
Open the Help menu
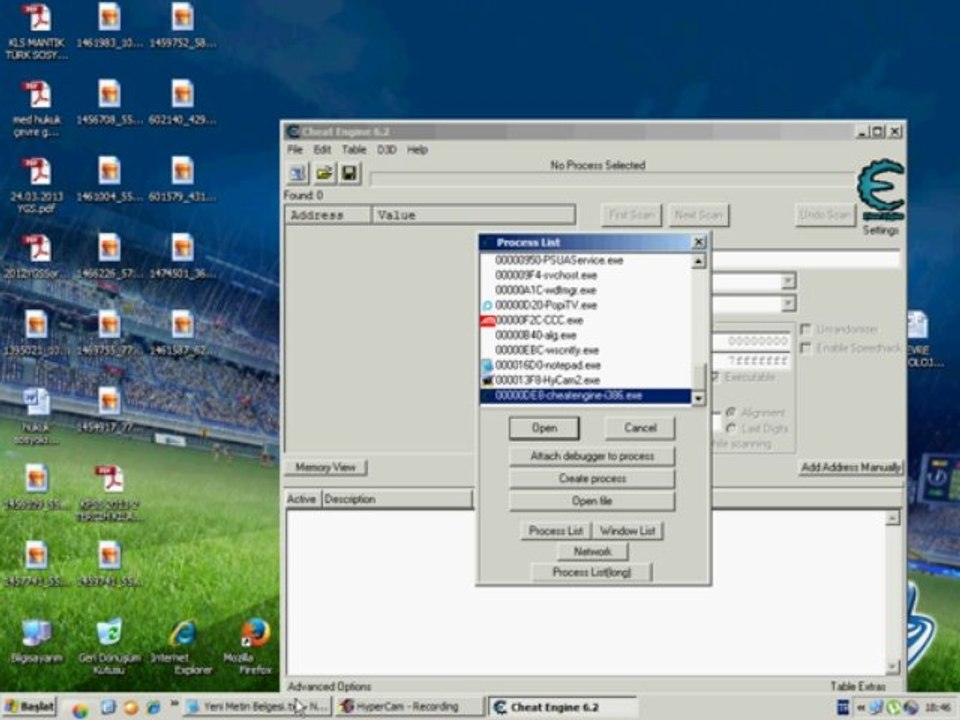point(417,149)
